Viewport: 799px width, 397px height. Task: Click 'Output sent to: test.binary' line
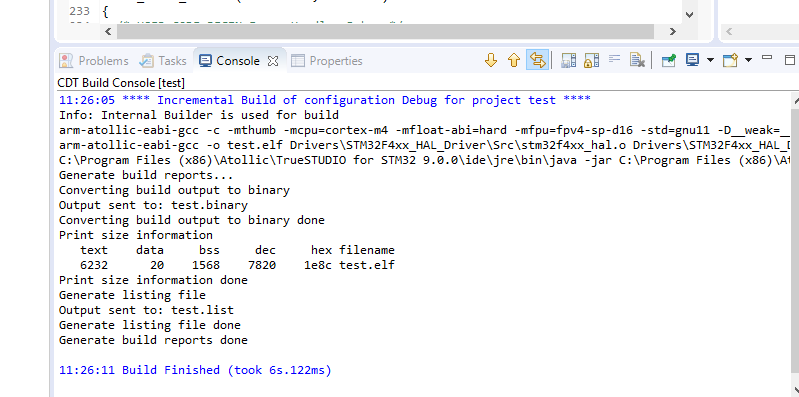pyautogui.click(x=153, y=205)
